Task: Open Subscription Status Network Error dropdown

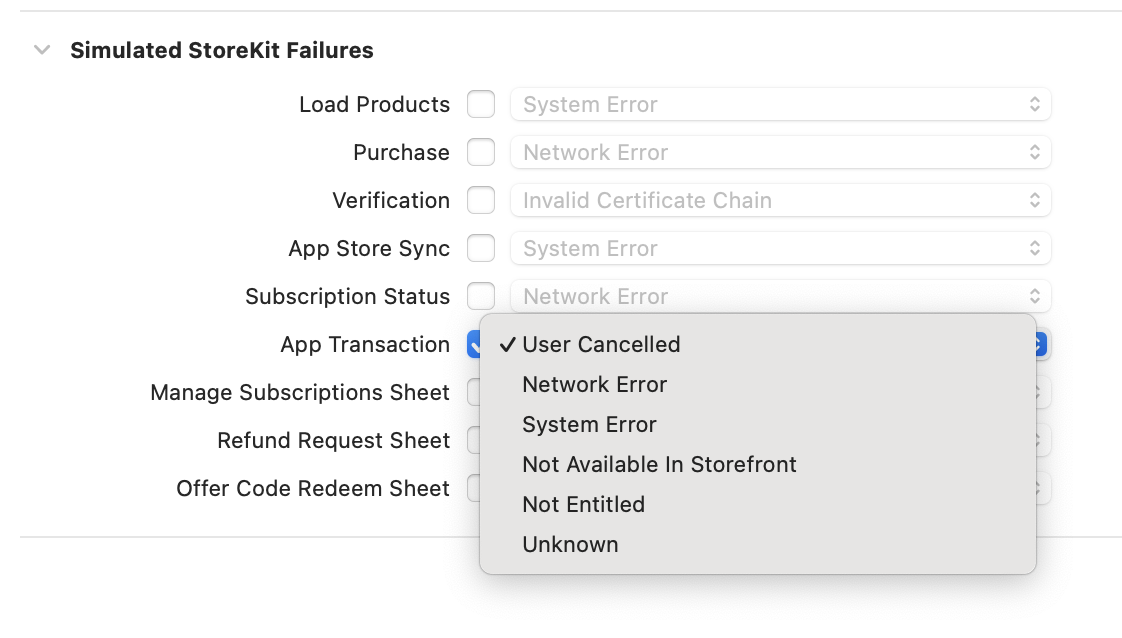Action: tap(781, 296)
